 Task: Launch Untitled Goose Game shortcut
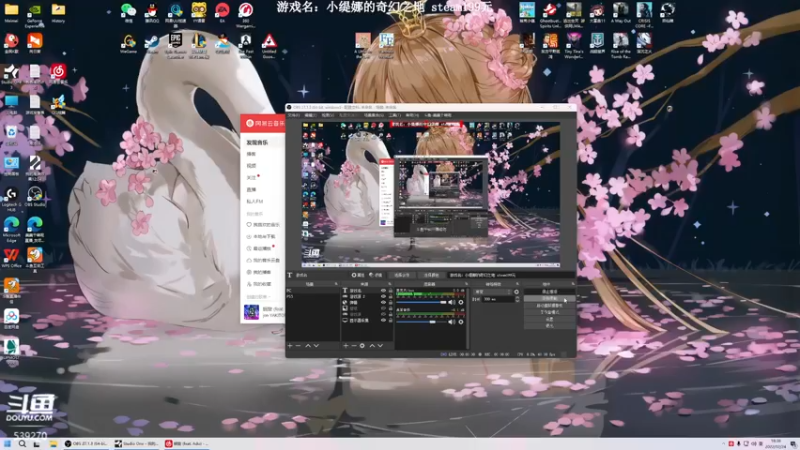(x=269, y=45)
